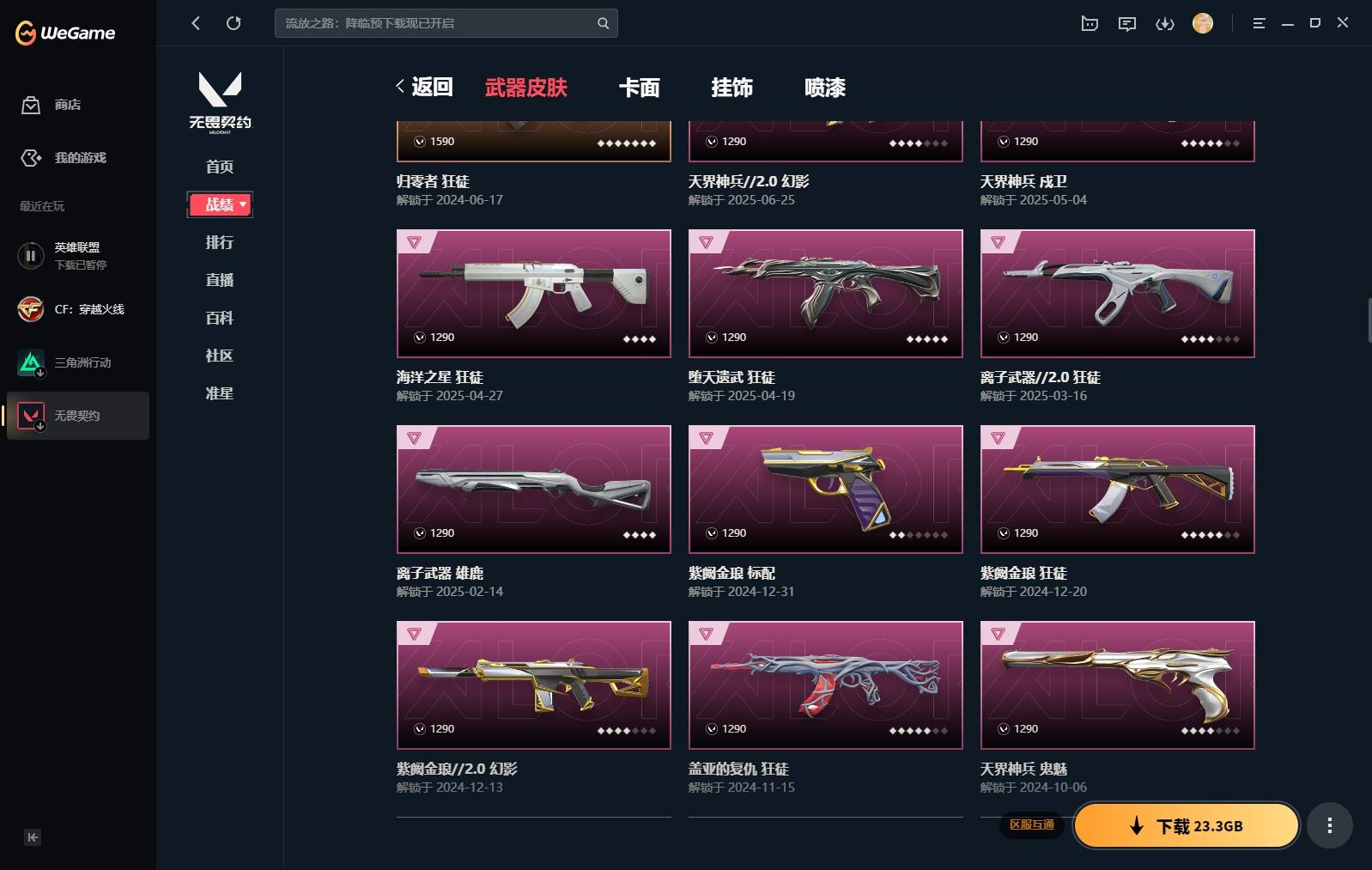
Task: Select the 盖亚的复仇 狂徒 skin thumbnail
Action: [826, 684]
